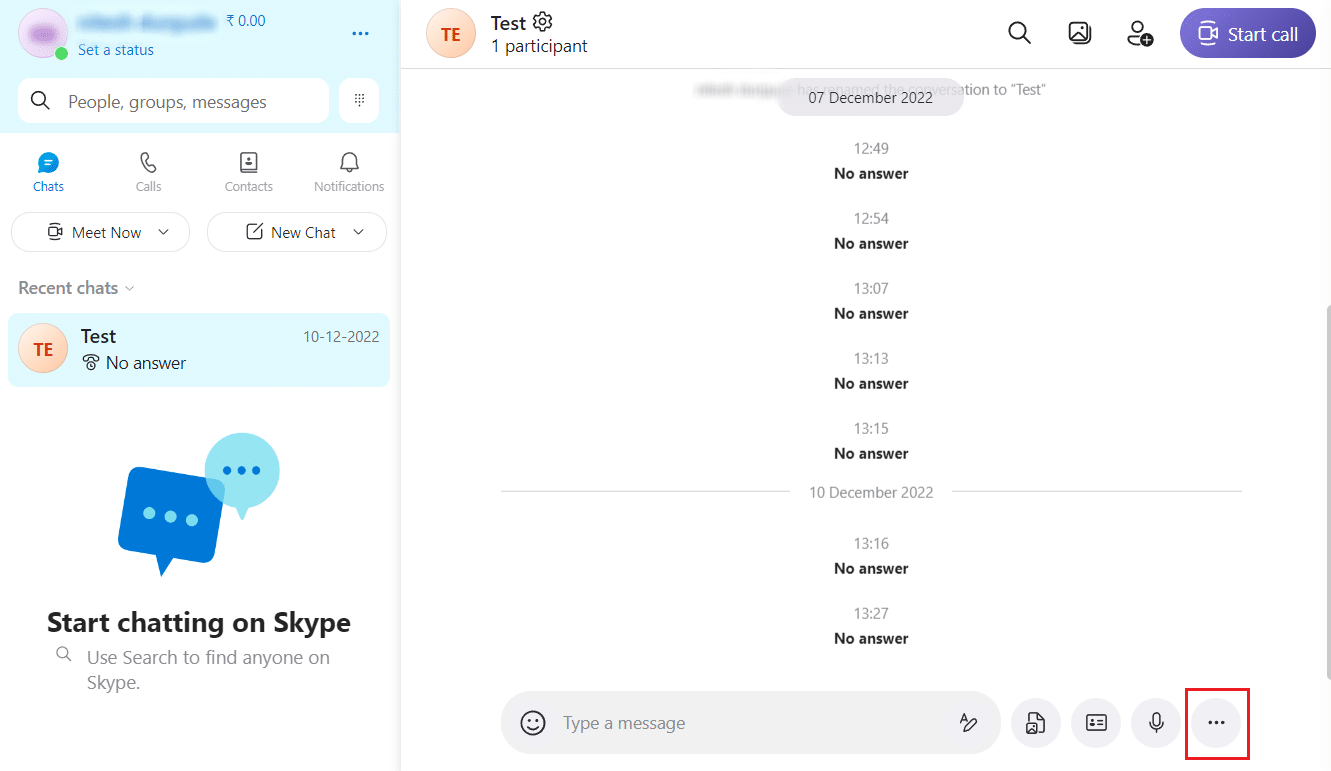Switch to the Calls tab

pyautogui.click(x=148, y=172)
